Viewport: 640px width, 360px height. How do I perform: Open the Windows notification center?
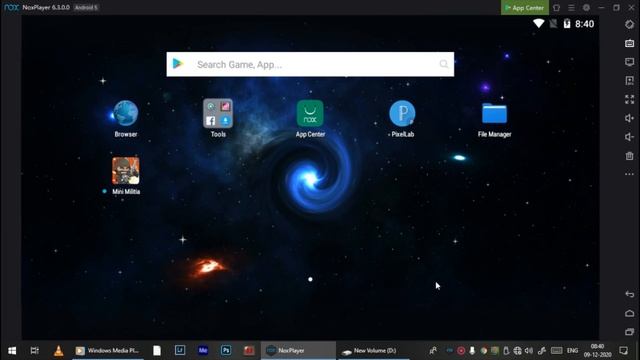point(623,351)
